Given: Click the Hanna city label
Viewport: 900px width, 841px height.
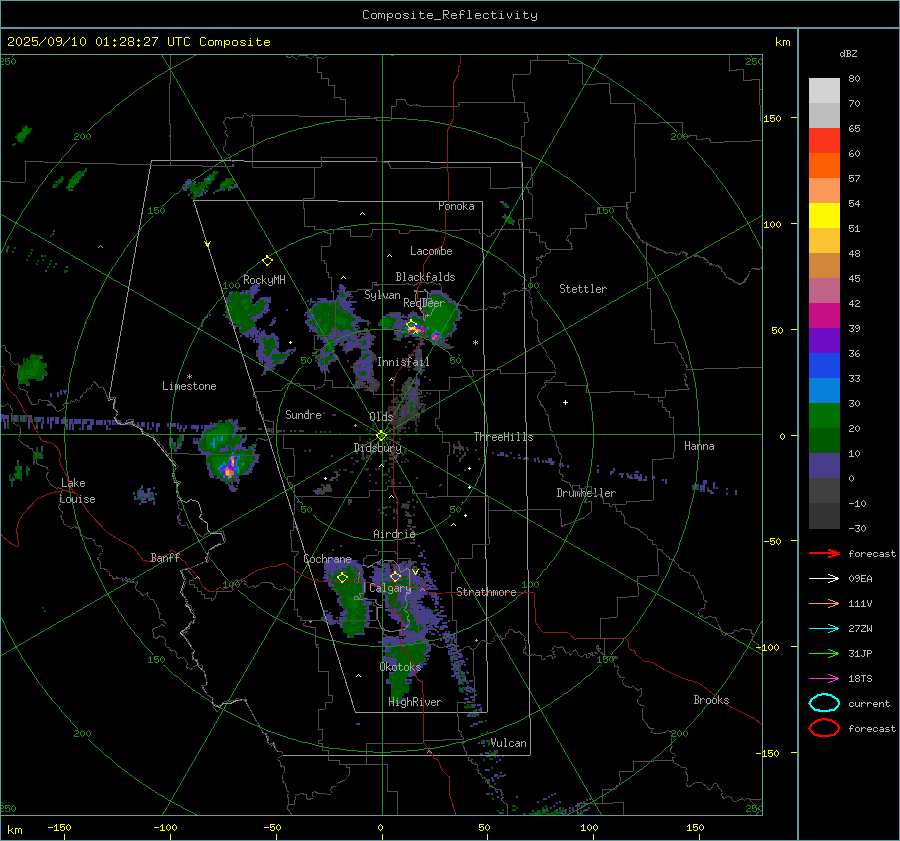Looking at the screenshot, I should point(699,446).
